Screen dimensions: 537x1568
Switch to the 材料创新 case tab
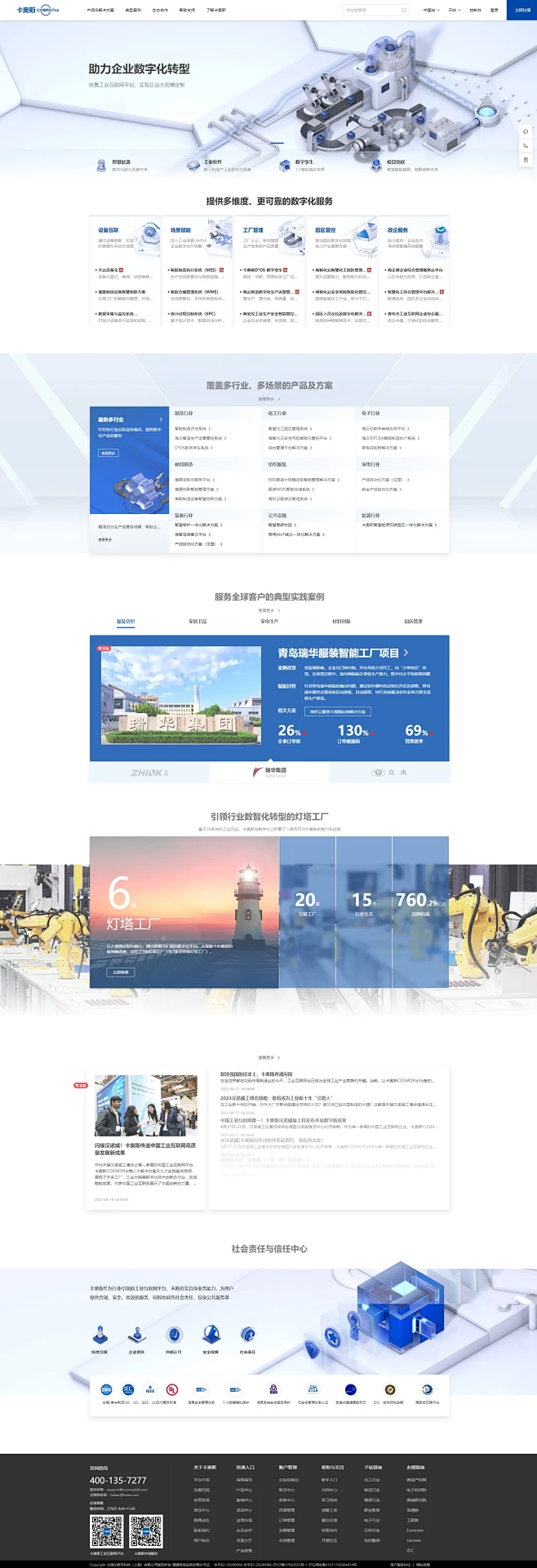(341, 622)
